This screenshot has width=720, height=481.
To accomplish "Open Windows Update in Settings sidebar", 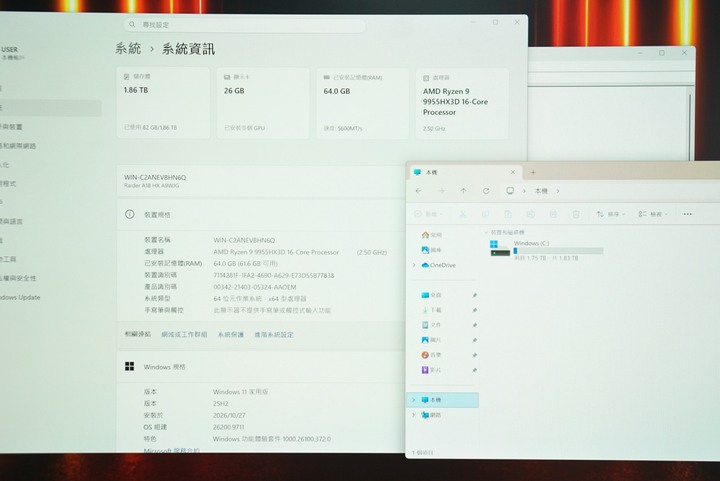I will 20,297.
